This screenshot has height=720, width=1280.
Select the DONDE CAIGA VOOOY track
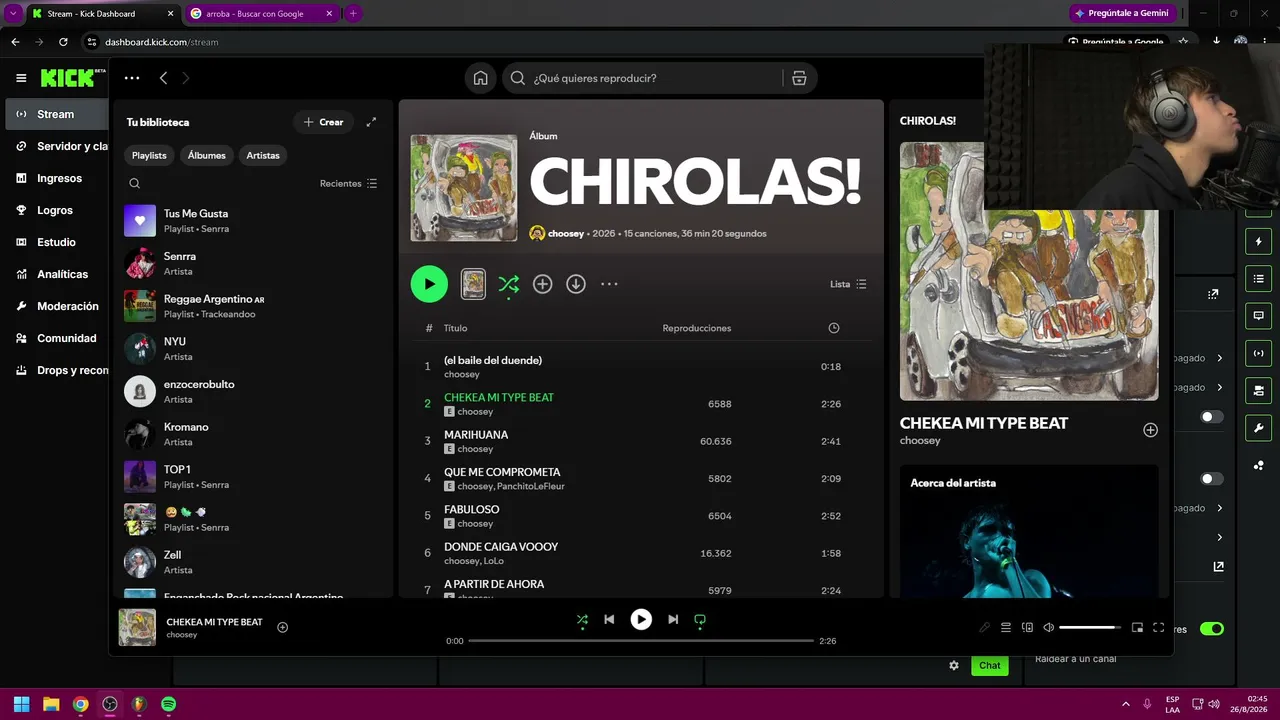(x=641, y=553)
